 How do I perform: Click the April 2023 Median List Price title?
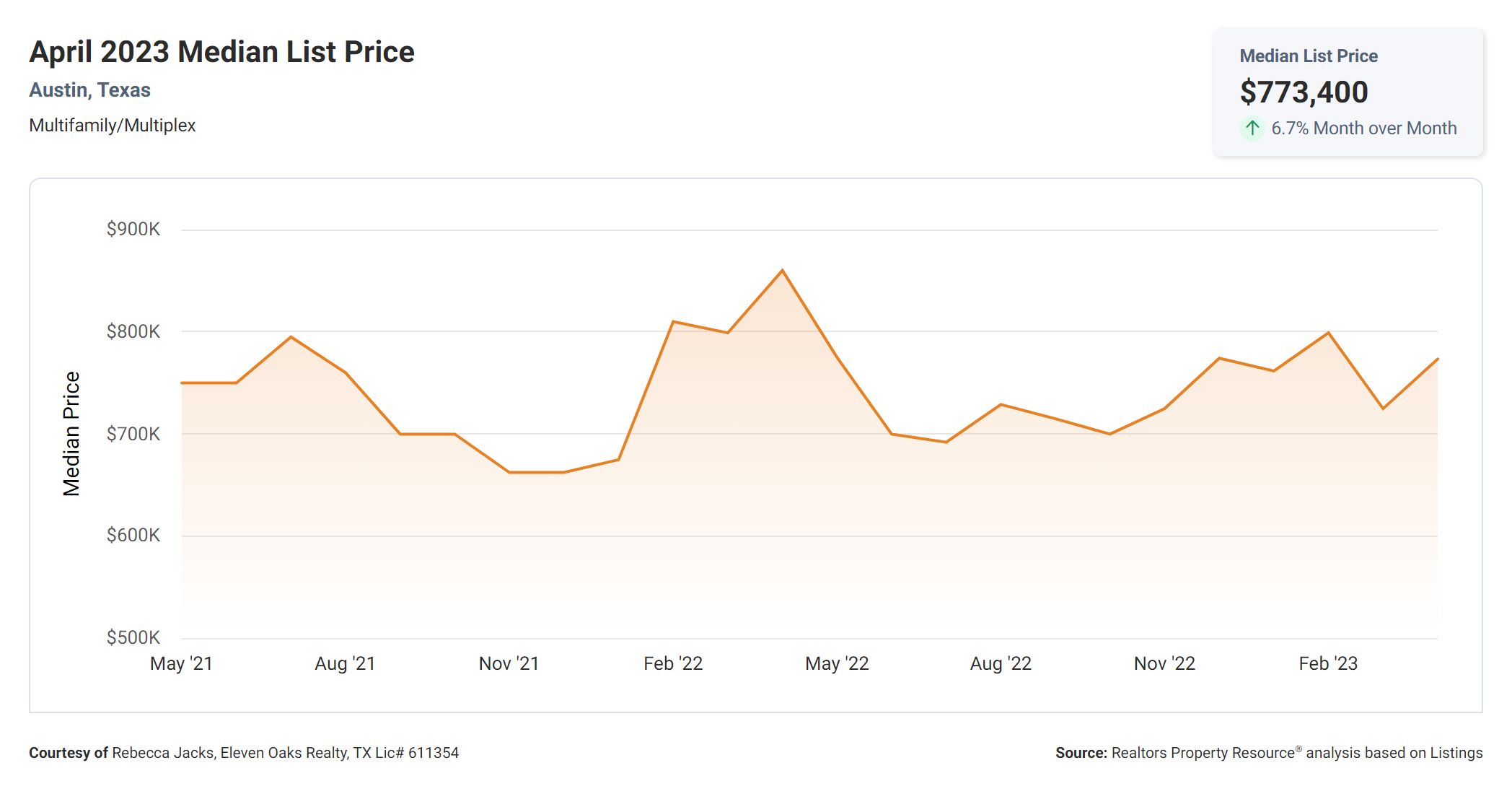pyautogui.click(x=221, y=52)
